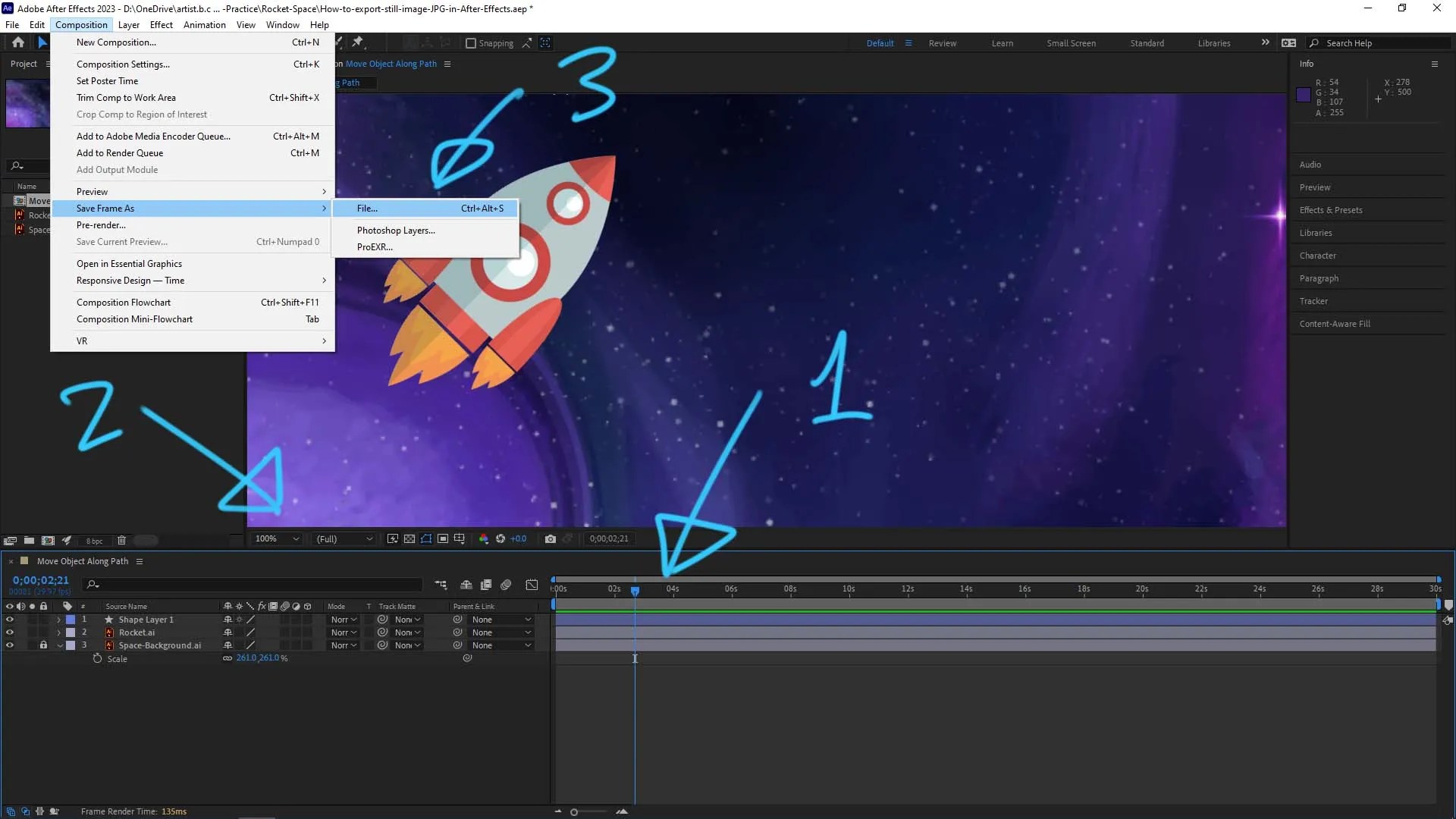Enable the Snapping checkbox
The width and height of the screenshot is (1456, 819).
tap(471, 43)
